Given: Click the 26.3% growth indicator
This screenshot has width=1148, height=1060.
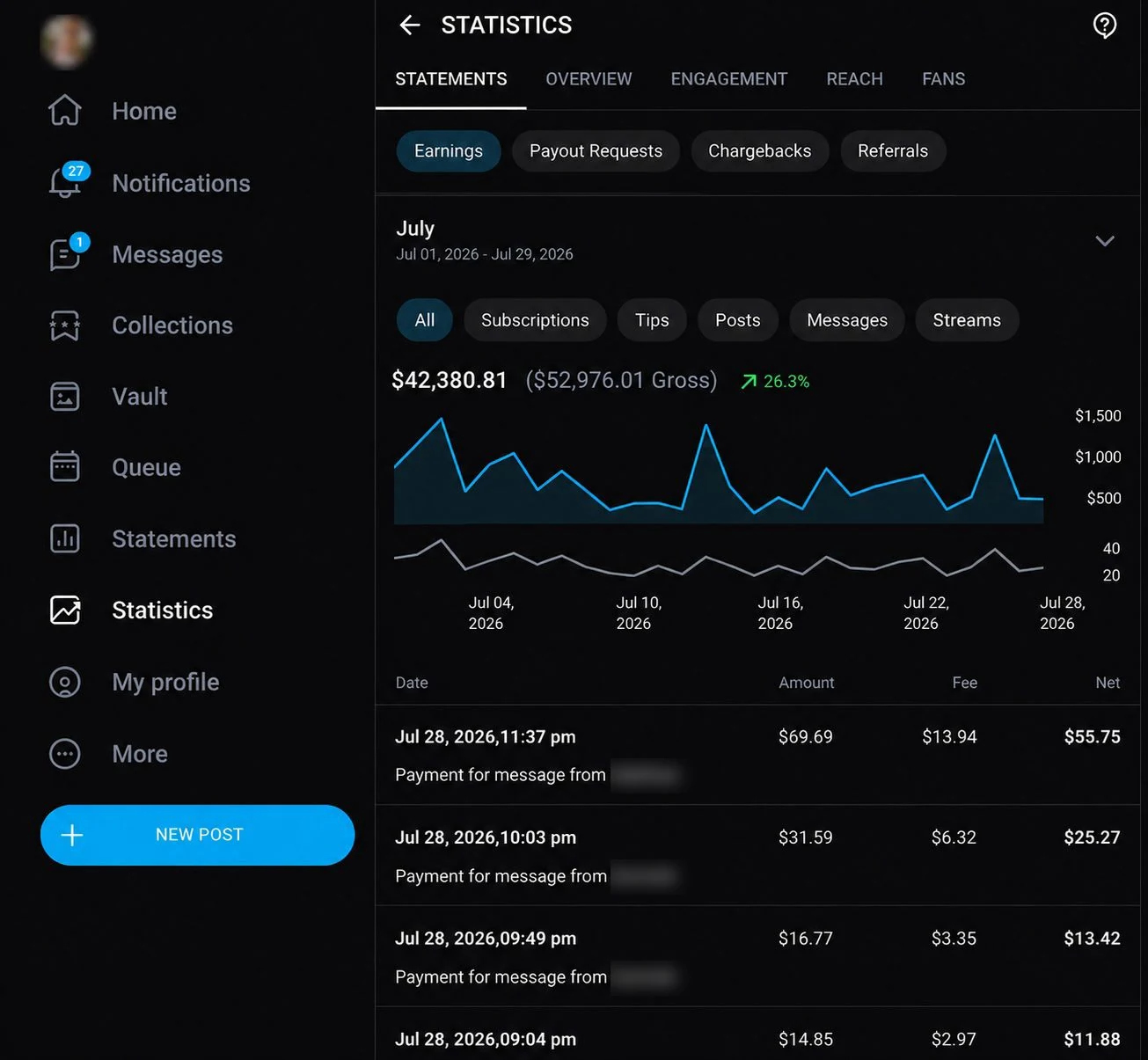Looking at the screenshot, I should tap(775, 381).
